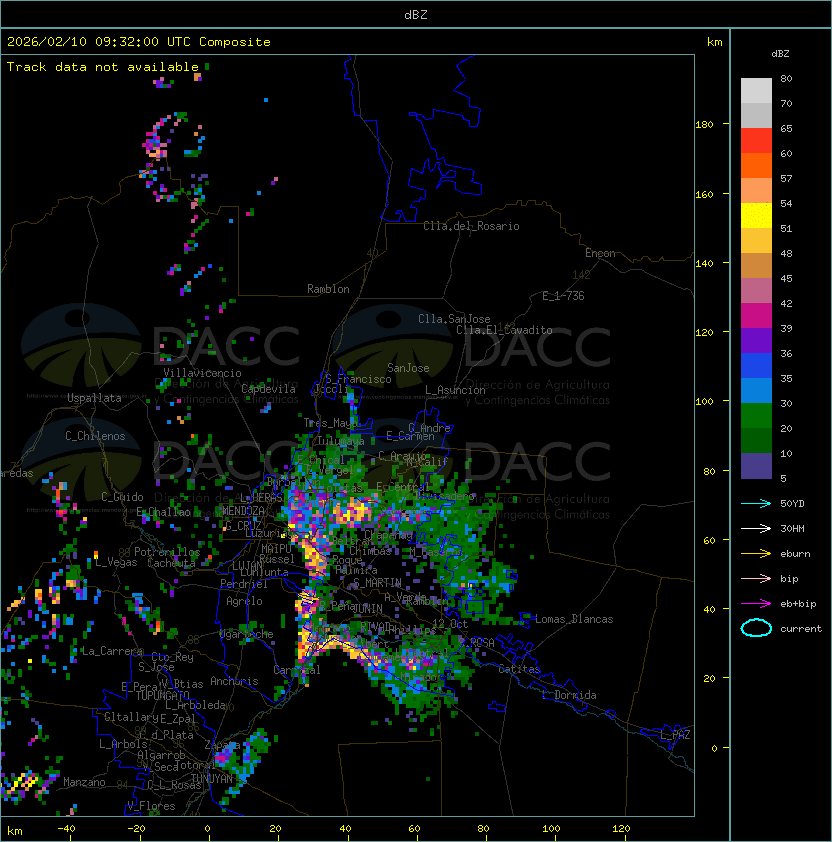Click the 'LUJAN' map label
The height and width of the screenshot is (842, 832).
click(x=248, y=566)
